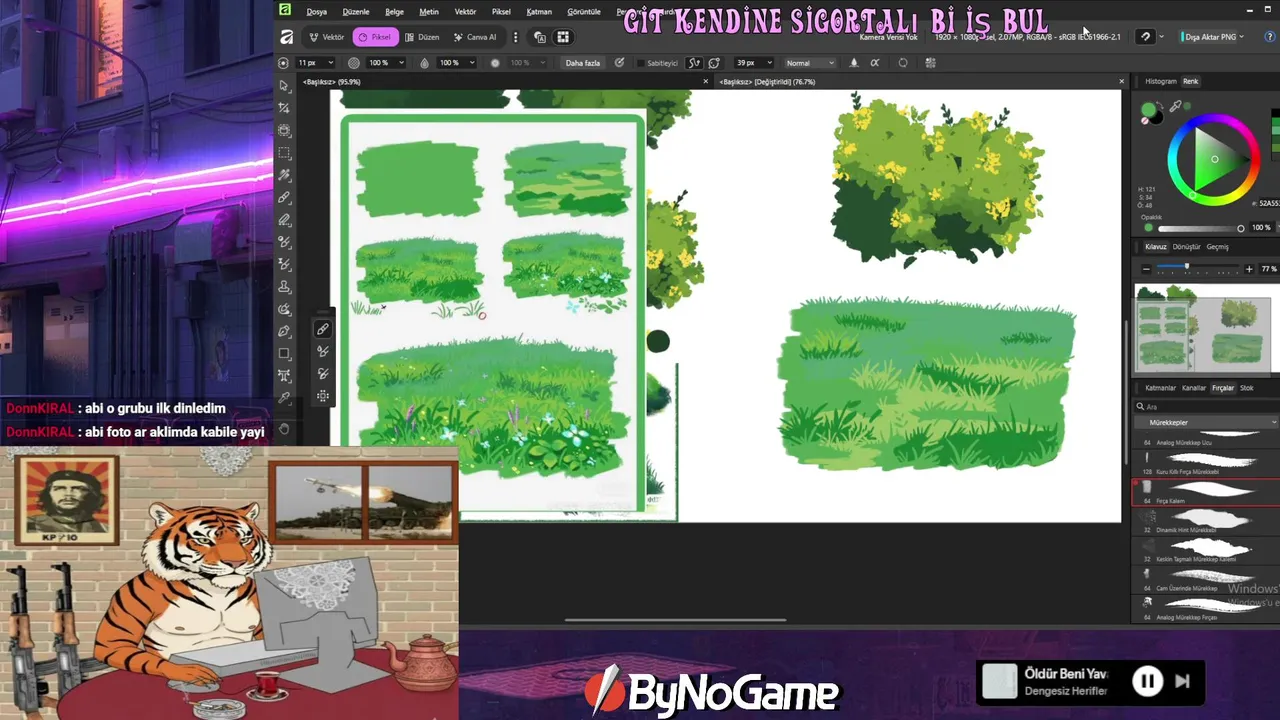This screenshot has width=1280, height=720.
Task: Open the three-dot more studios menu
Action: [516, 37]
